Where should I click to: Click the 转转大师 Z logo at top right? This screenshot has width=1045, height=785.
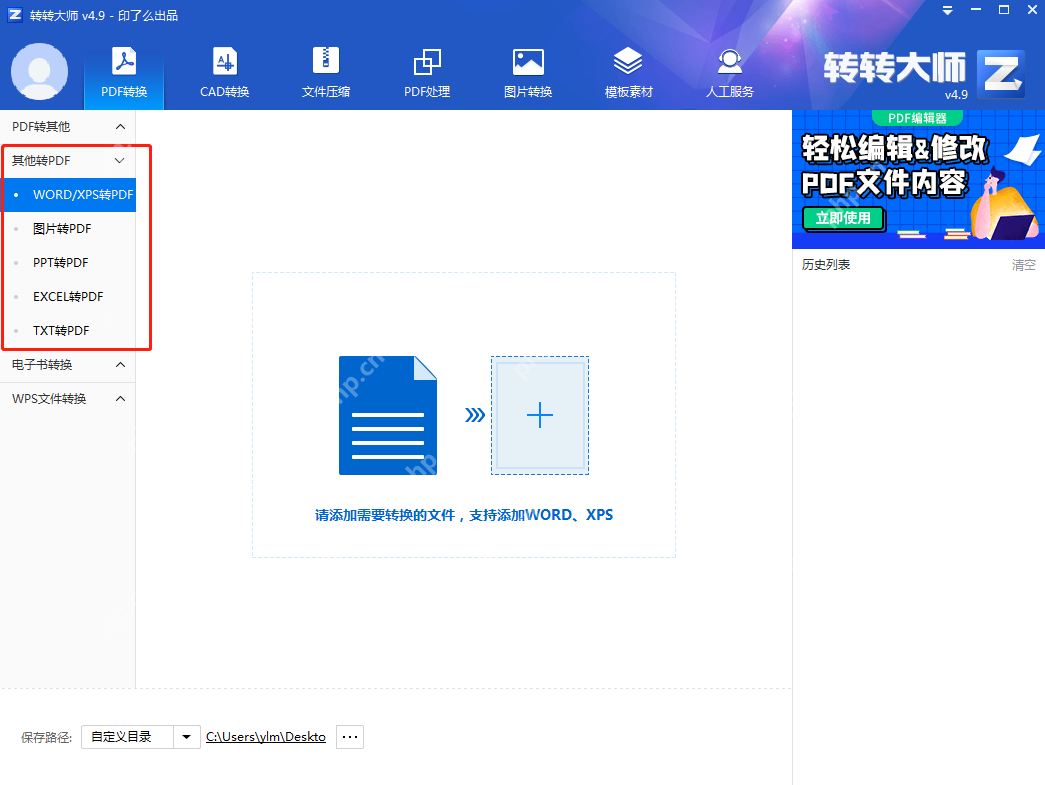1000,73
